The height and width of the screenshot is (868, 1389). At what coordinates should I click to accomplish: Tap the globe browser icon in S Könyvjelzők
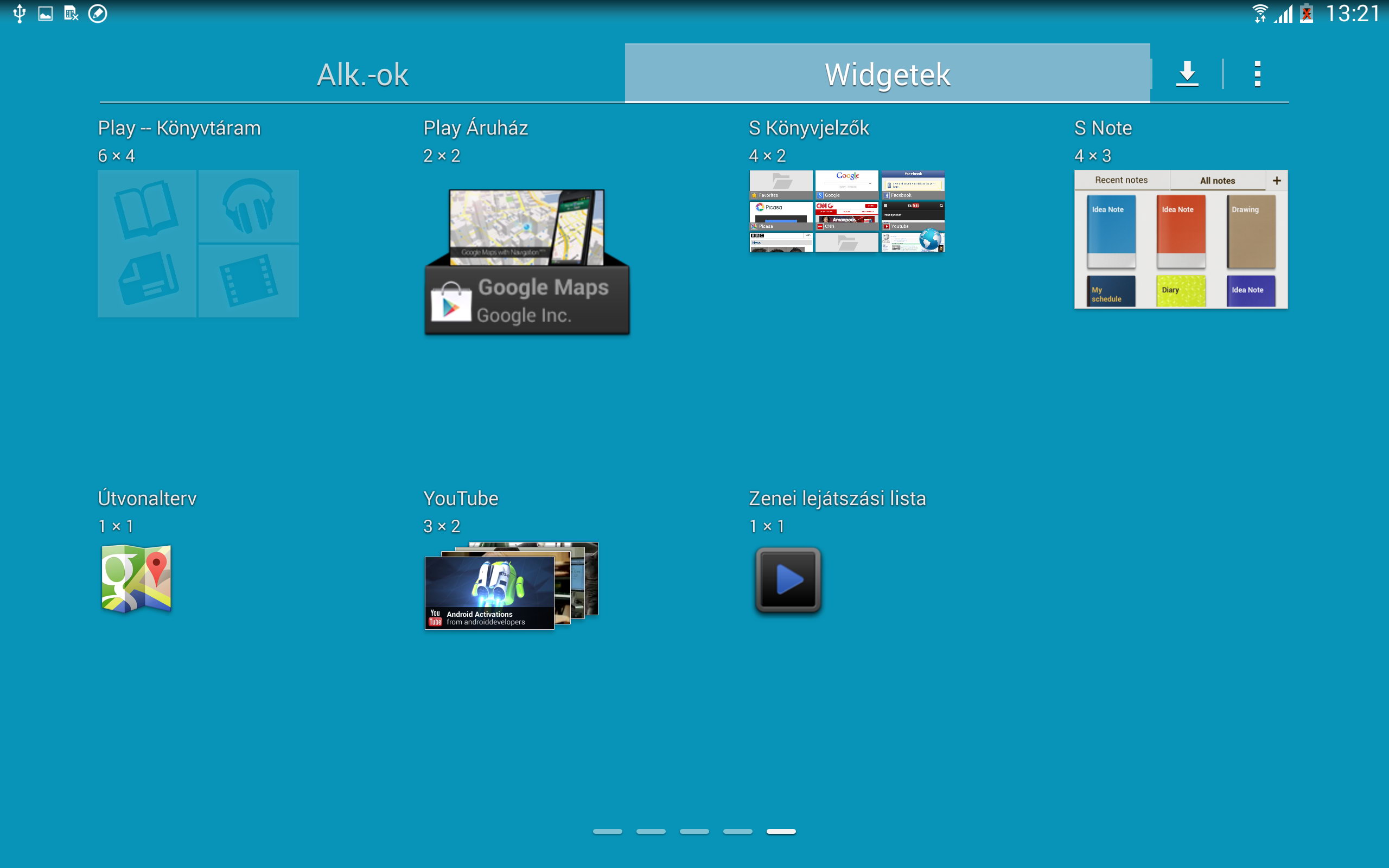930,240
